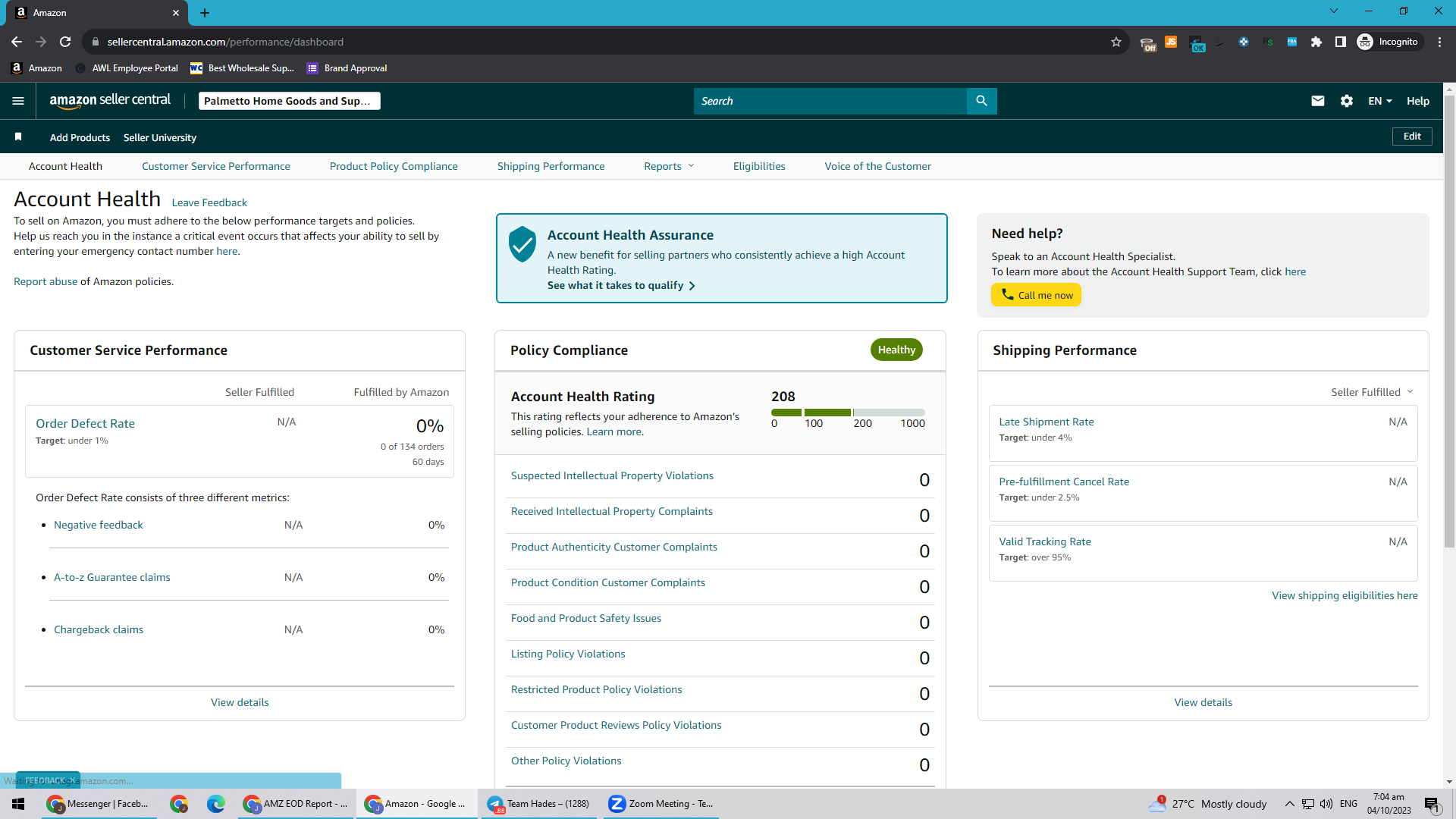Switch to Customer Service Performance tab
This screenshot has height=819, width=1456.
216,166
